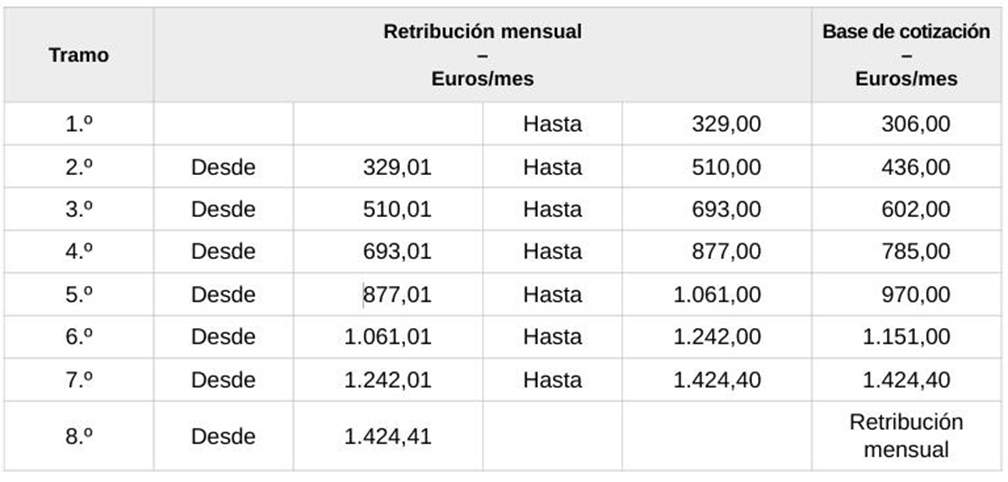Click the Hasta cell in row 4.º

coord(552,253)
